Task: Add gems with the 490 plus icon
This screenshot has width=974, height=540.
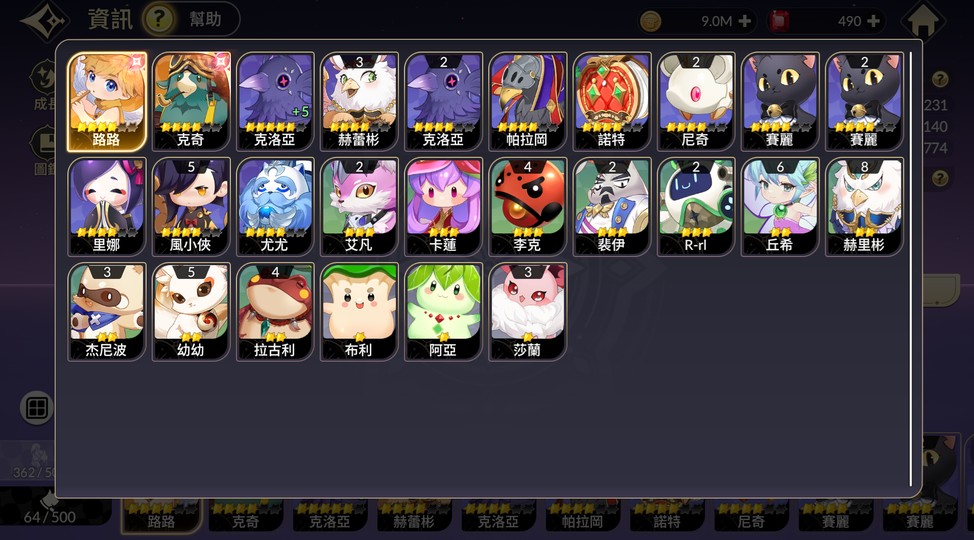Action: [x=873, y=21]
